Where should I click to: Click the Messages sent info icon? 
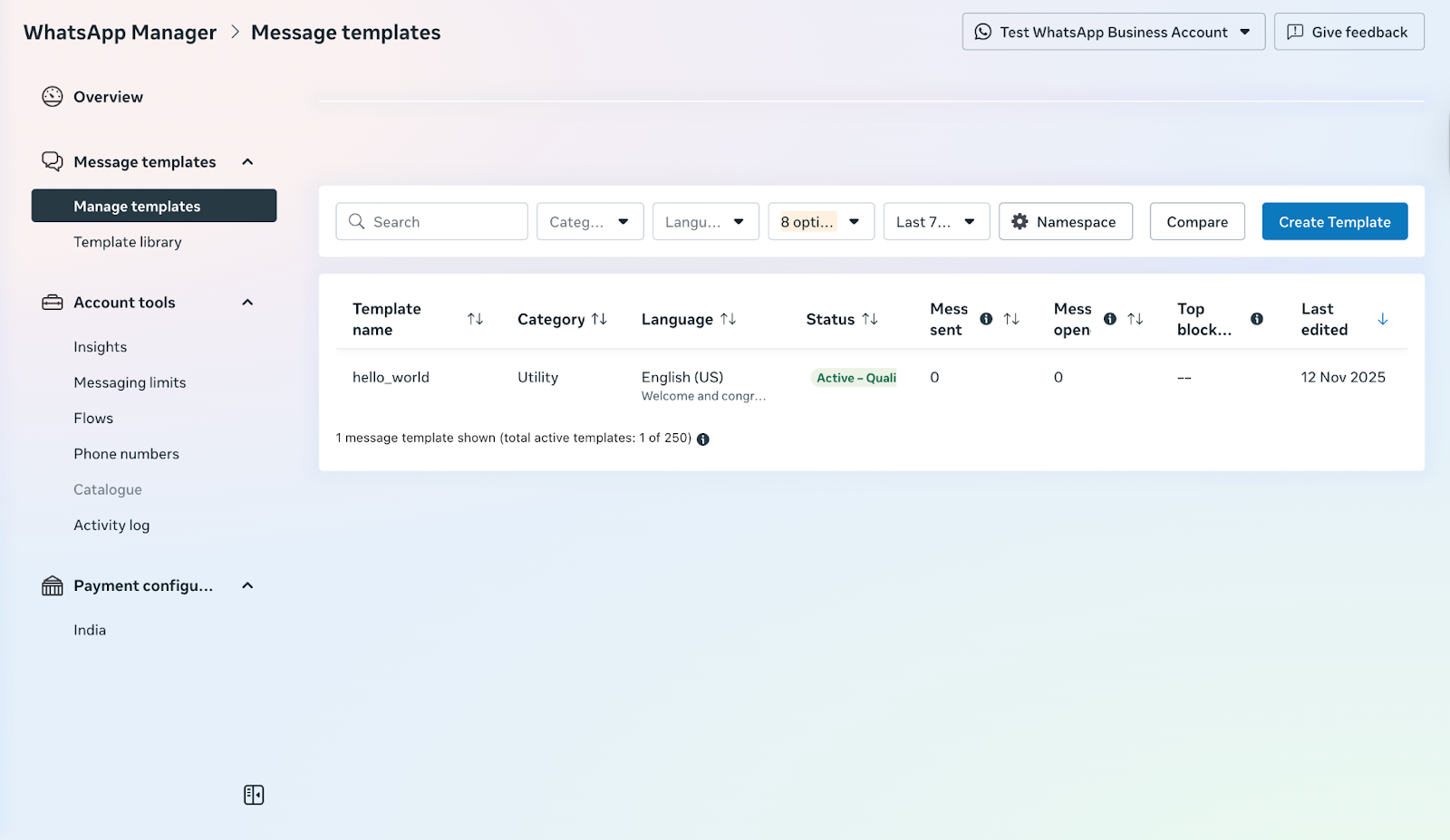click(986, 319)
